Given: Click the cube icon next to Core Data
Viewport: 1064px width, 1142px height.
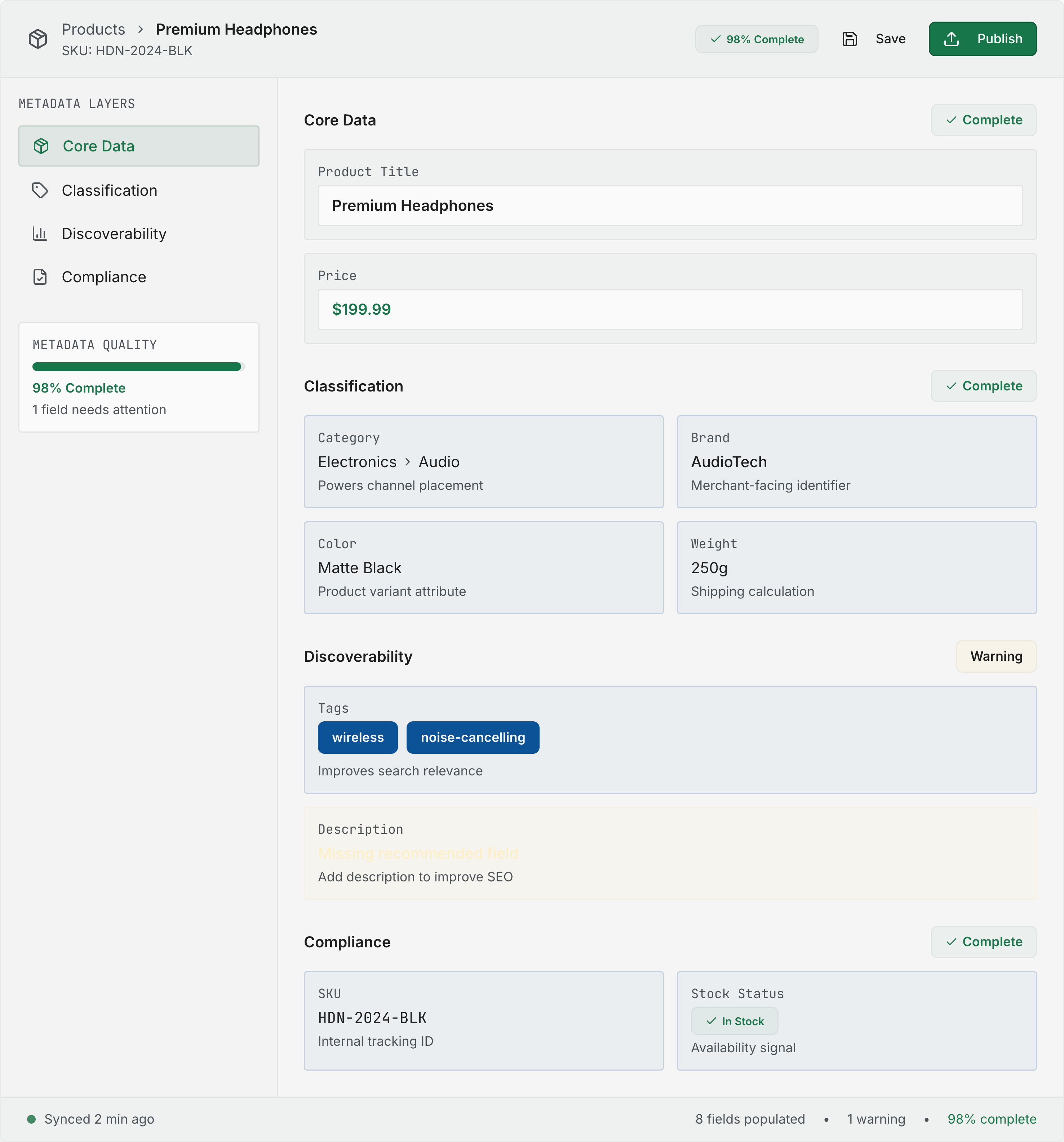Looking at the screenshot, I should click(x=41, y=146).
